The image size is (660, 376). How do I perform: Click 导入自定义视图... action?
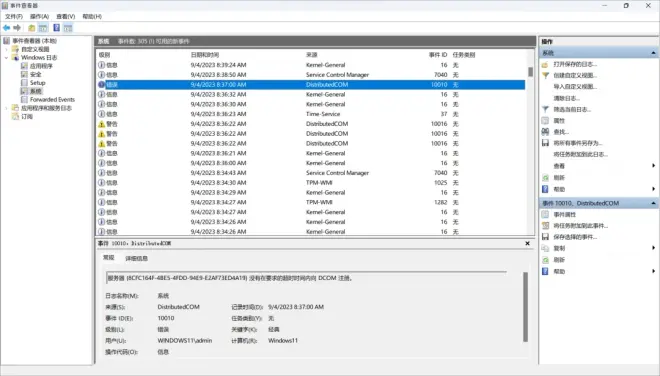click(575, 87)
